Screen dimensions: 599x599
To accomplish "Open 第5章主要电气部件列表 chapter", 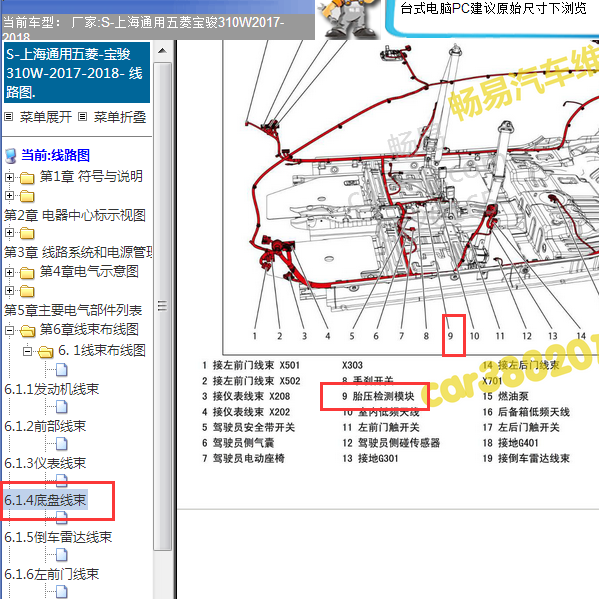I will pos(73,310).
